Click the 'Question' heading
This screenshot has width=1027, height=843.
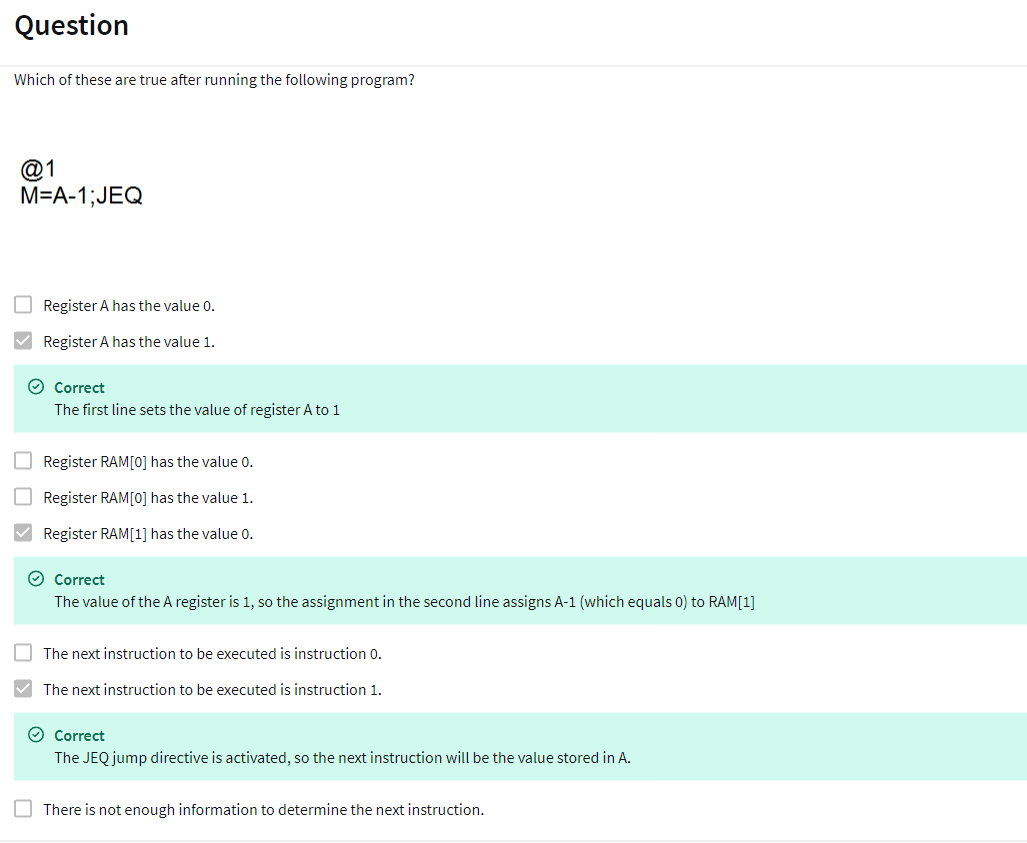(71, 26)
